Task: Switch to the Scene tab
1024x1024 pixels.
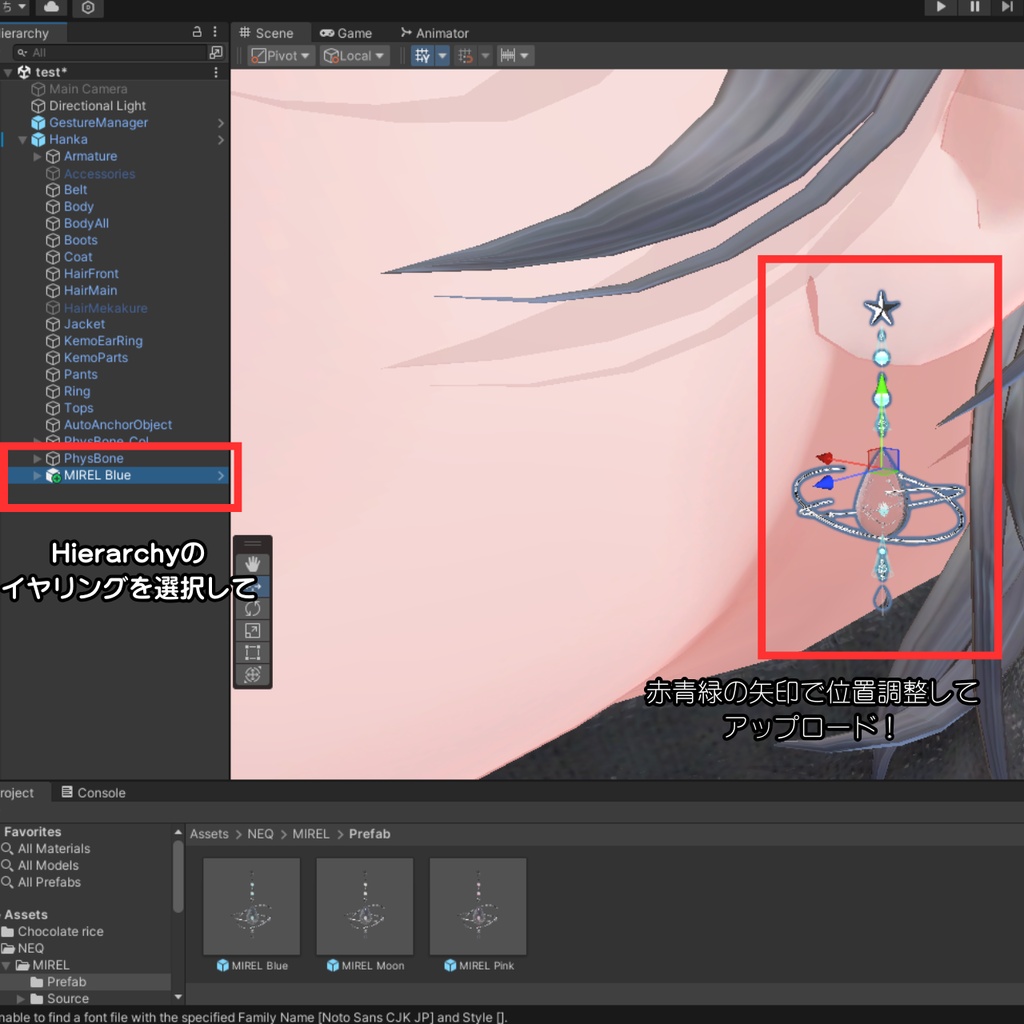Action: [266, 33]
